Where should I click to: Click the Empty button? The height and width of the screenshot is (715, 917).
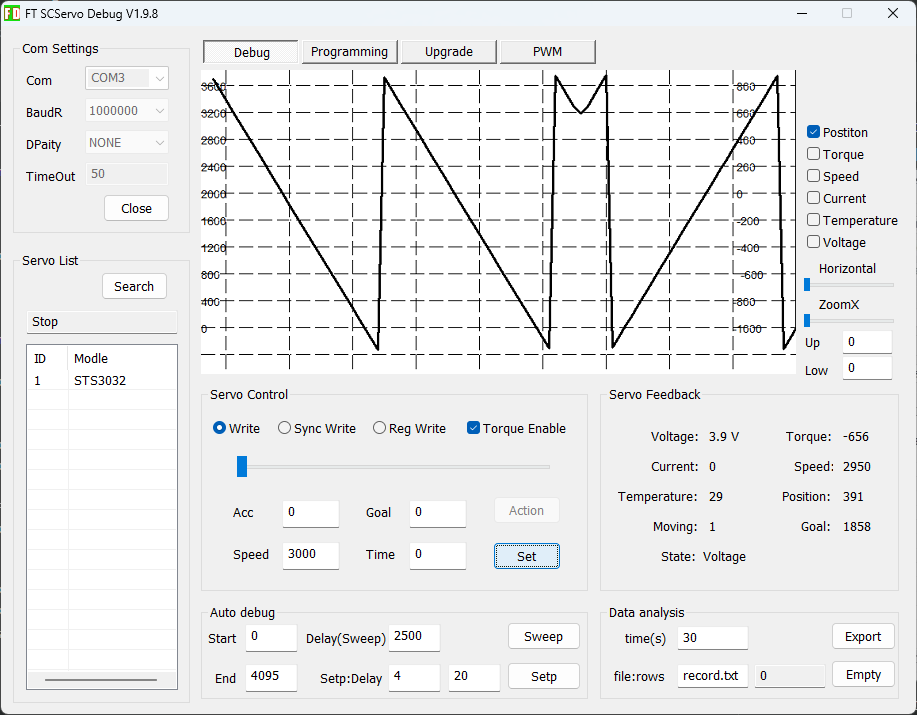[x=863, y=675]
